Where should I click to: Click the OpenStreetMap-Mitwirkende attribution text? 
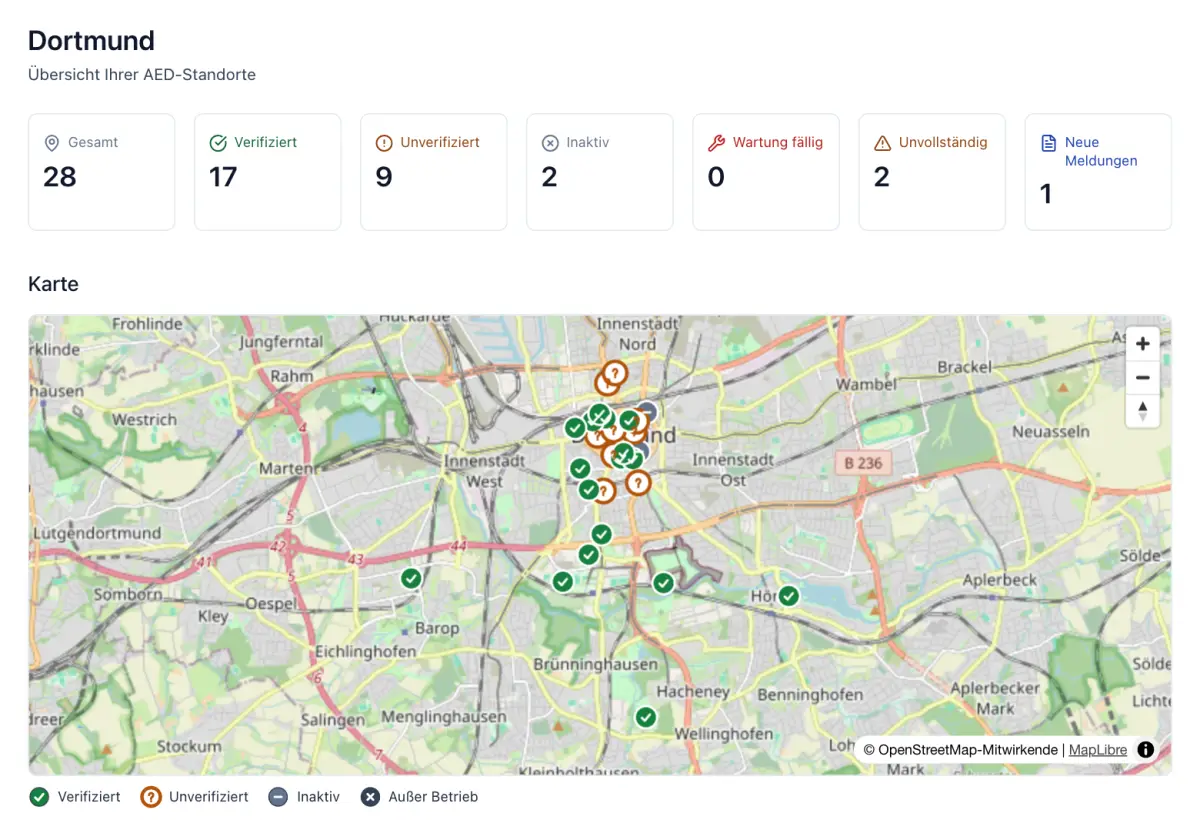pyautogui.click(x=961, y=750)
